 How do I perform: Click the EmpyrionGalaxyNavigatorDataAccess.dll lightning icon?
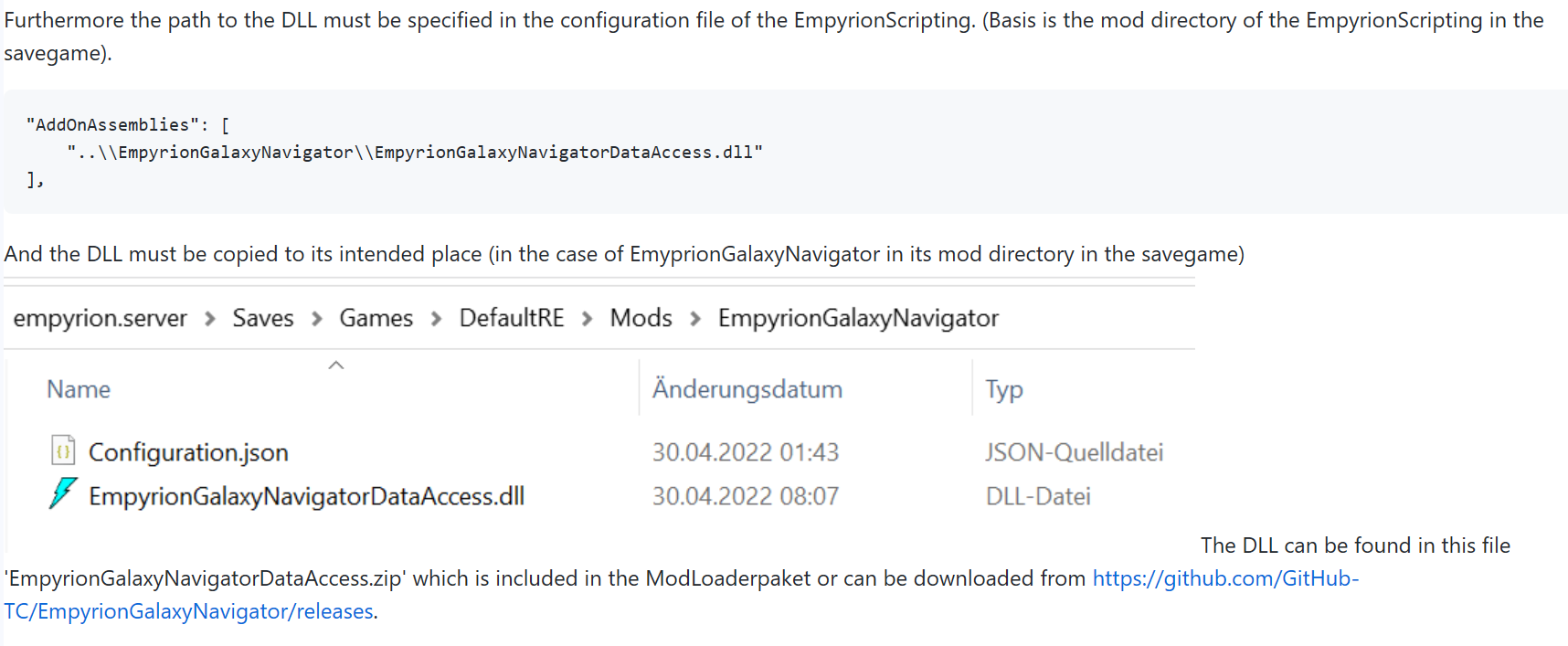click(63, 493)
